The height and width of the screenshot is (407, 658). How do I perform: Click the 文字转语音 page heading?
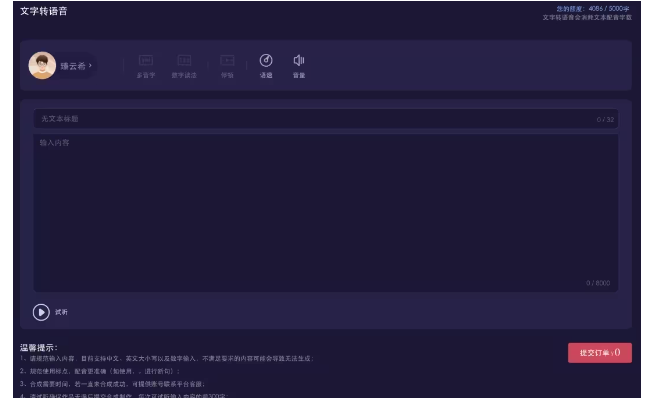click(44, 10)
